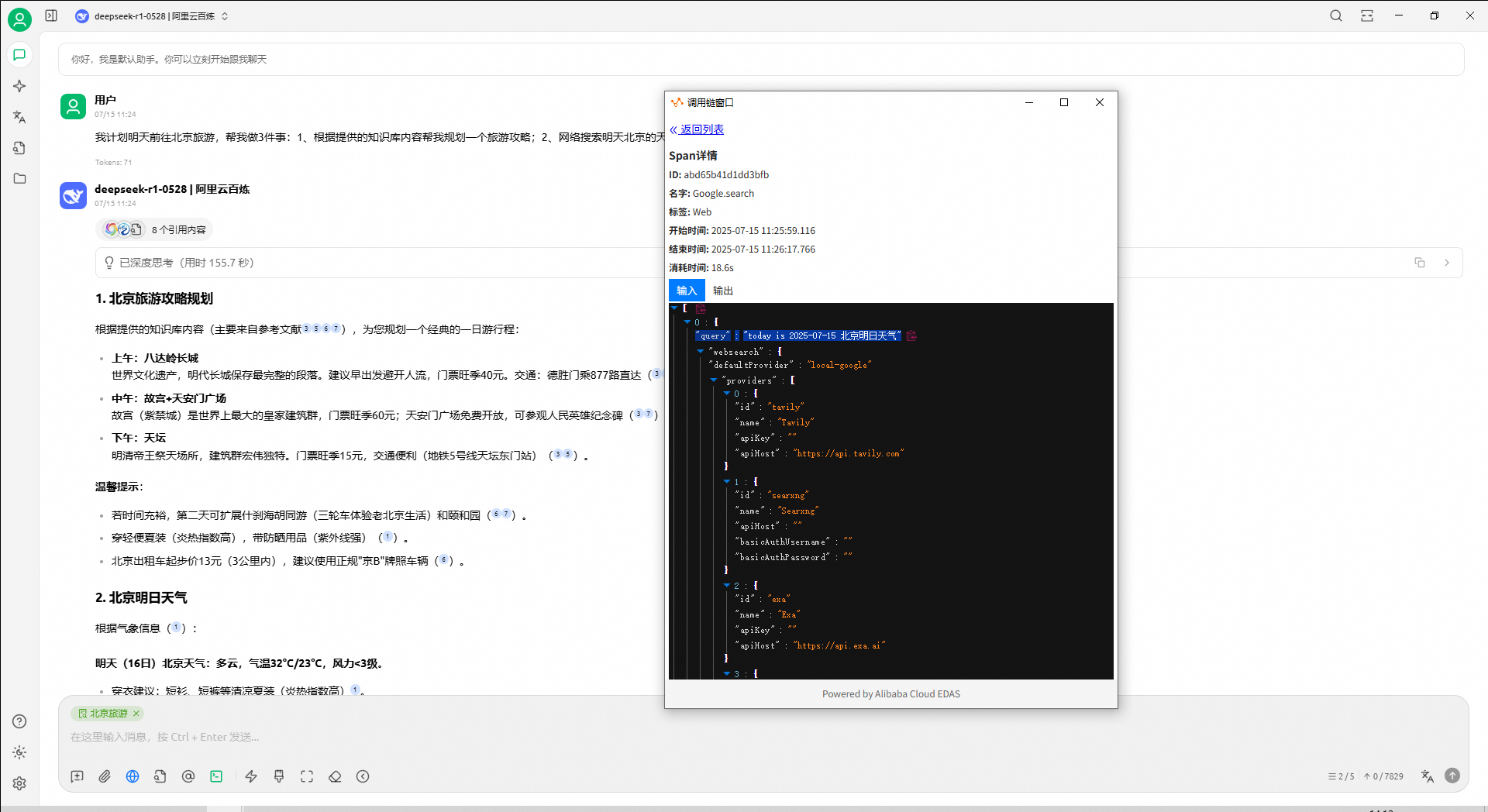
Task: Collapse the "providers" JSON array node
Action: pos(714,380)
